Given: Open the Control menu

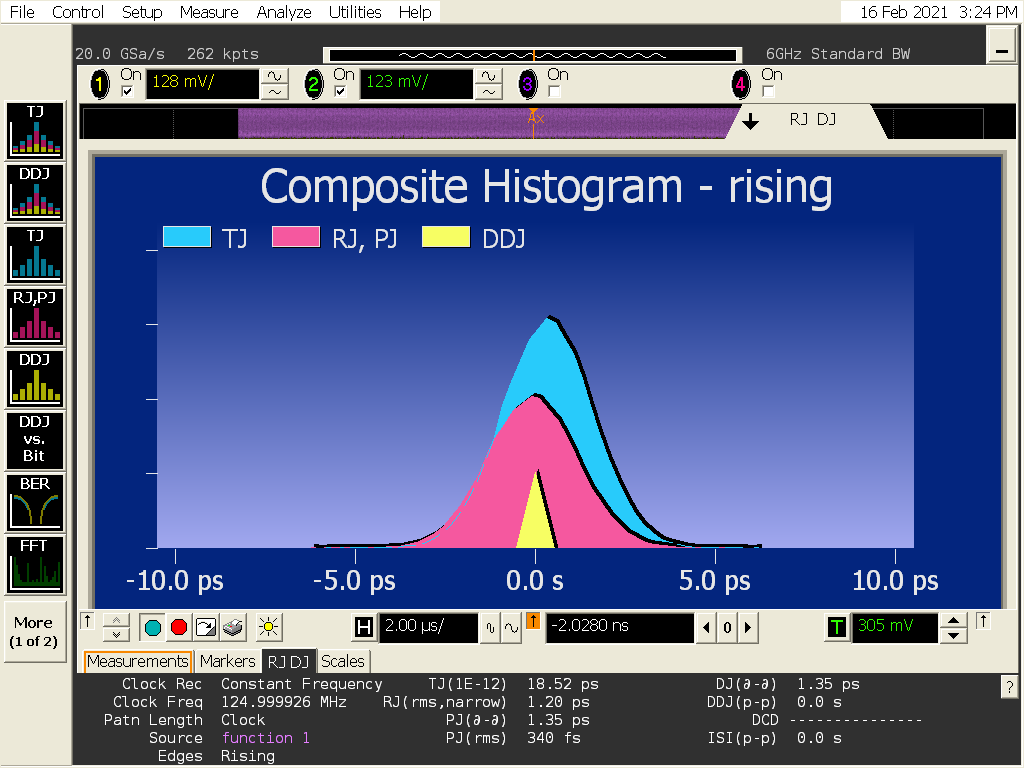Looking at the screenshot, I should 78,12.
